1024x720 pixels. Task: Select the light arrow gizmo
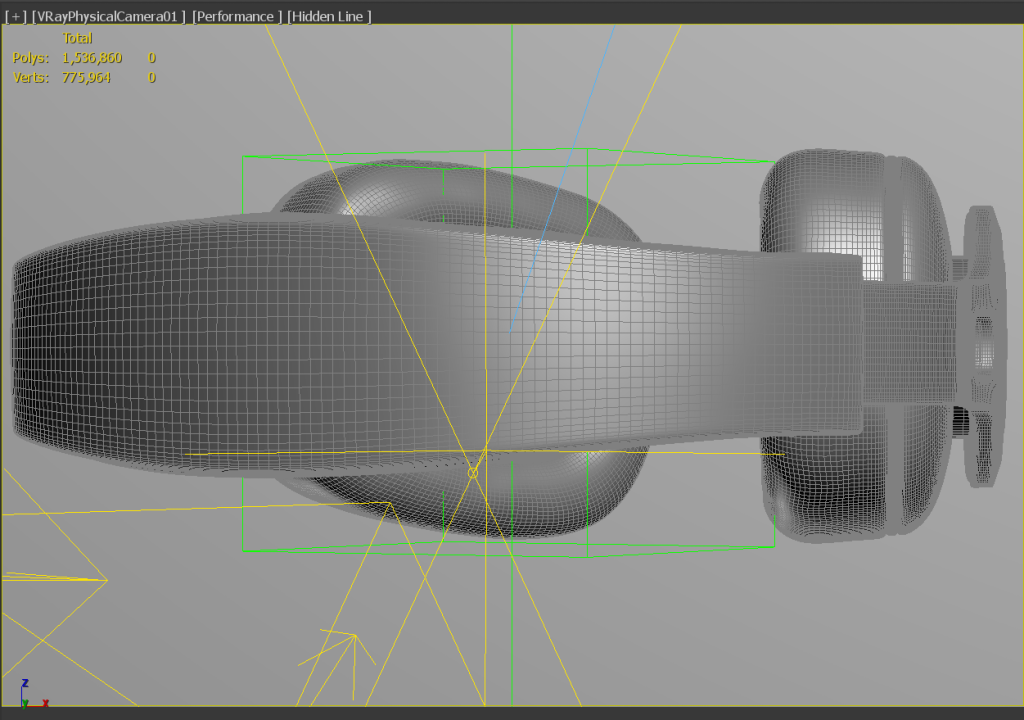point(336,663)
